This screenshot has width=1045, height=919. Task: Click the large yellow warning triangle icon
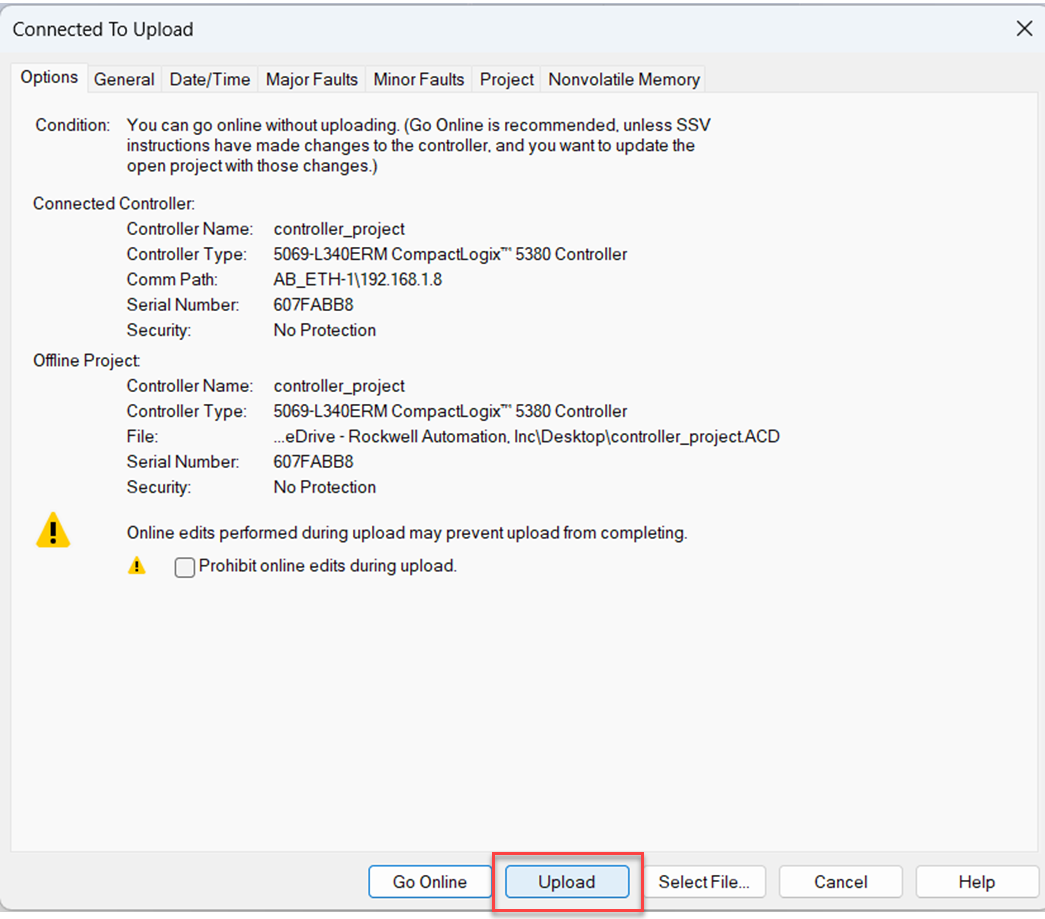(x=53, y=530)
